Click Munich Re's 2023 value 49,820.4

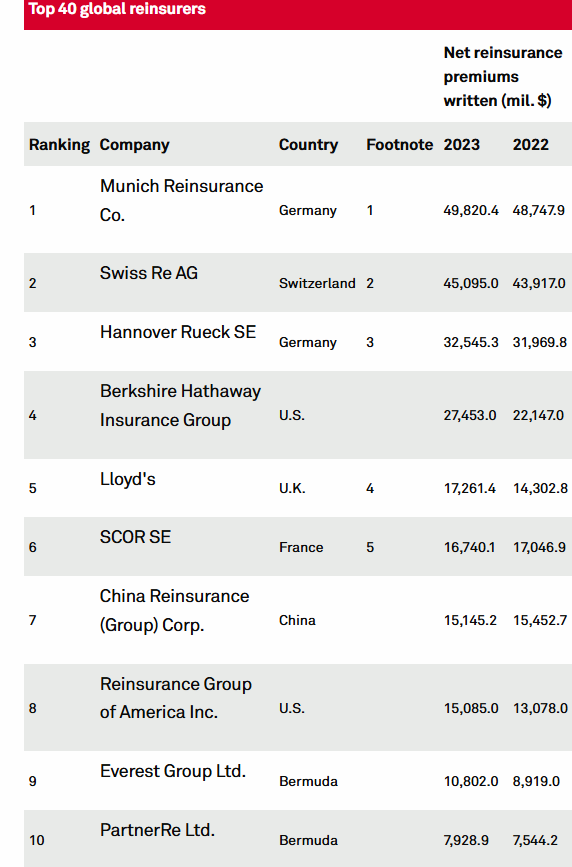pos(471,211)
